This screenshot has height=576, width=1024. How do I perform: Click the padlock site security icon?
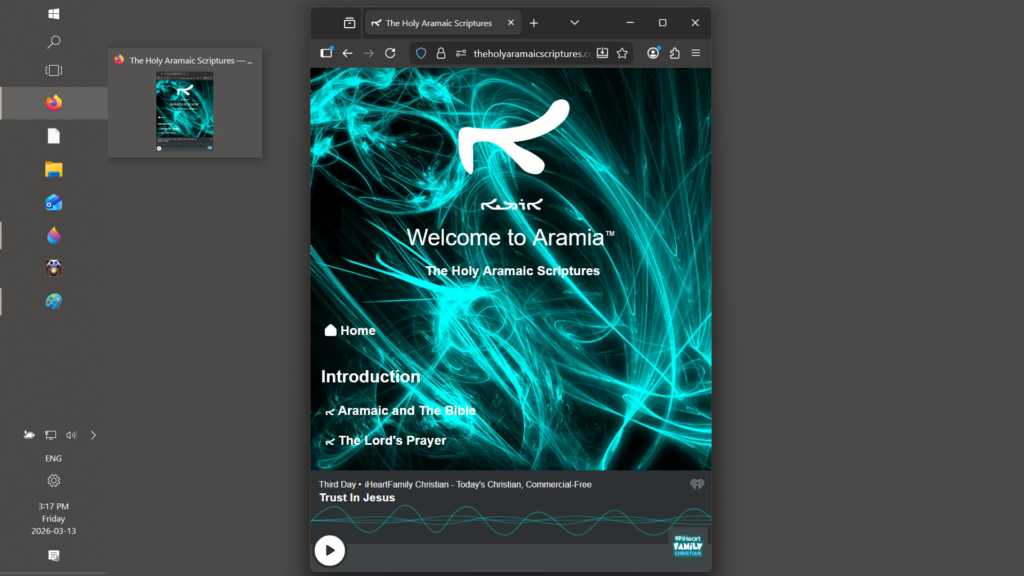(440, 53)
